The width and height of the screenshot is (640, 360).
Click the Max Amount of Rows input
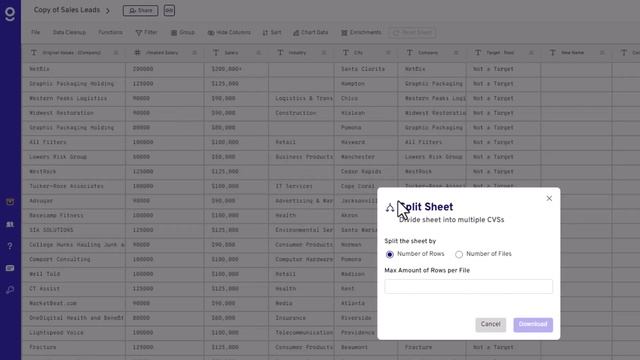(x=469, y=287)
